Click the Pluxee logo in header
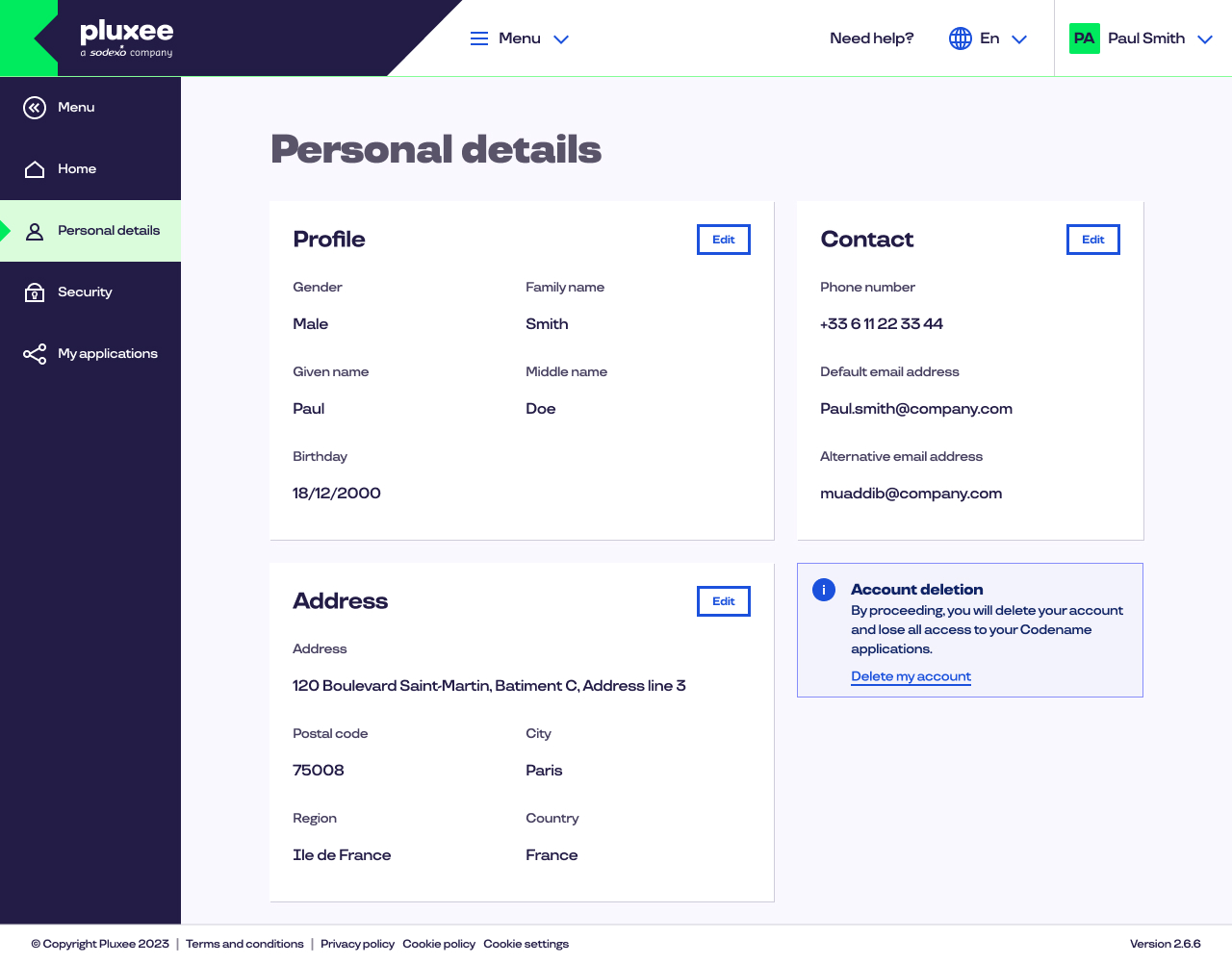This screenshot has width=1232, height=964. tap(126, 38)
